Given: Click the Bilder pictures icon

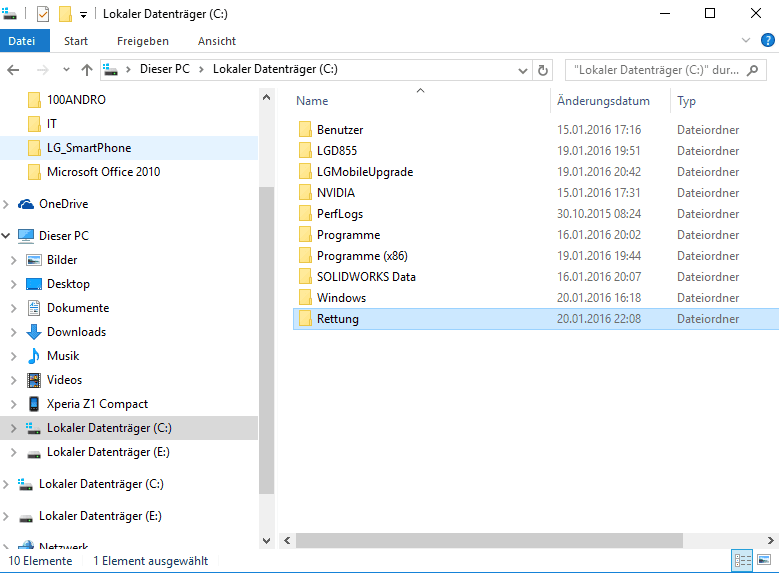Looking at the screenshot, I should point(34,260).
